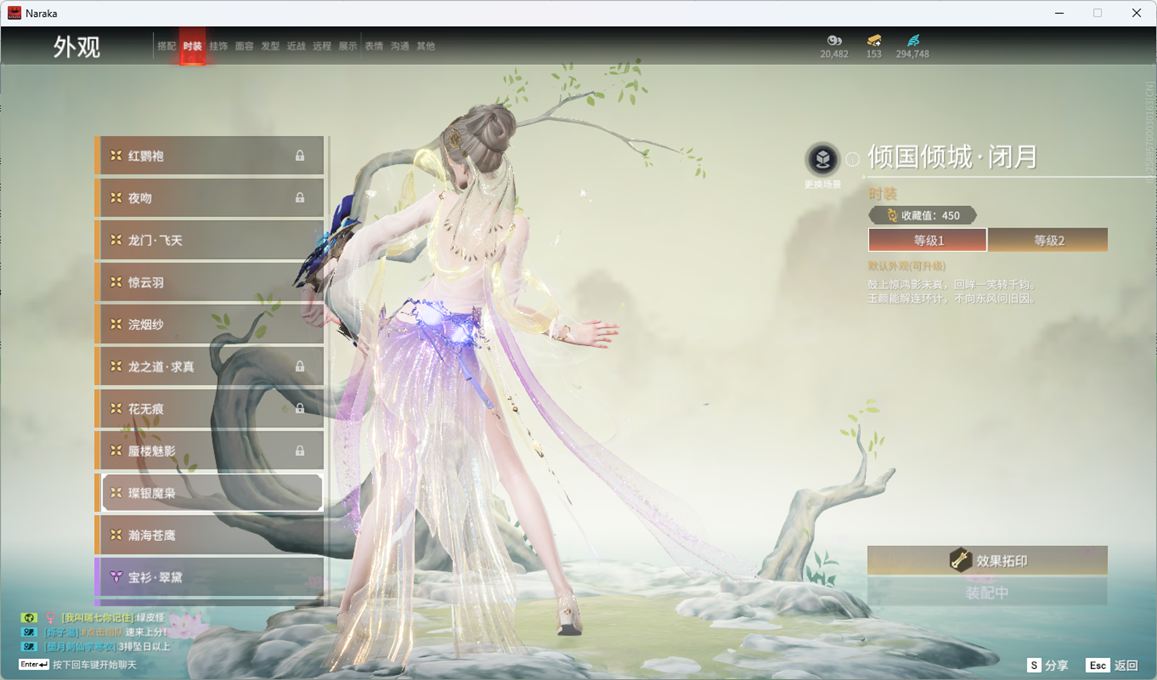
Task: Select the active 时装 tab
Action: point(193,46)
